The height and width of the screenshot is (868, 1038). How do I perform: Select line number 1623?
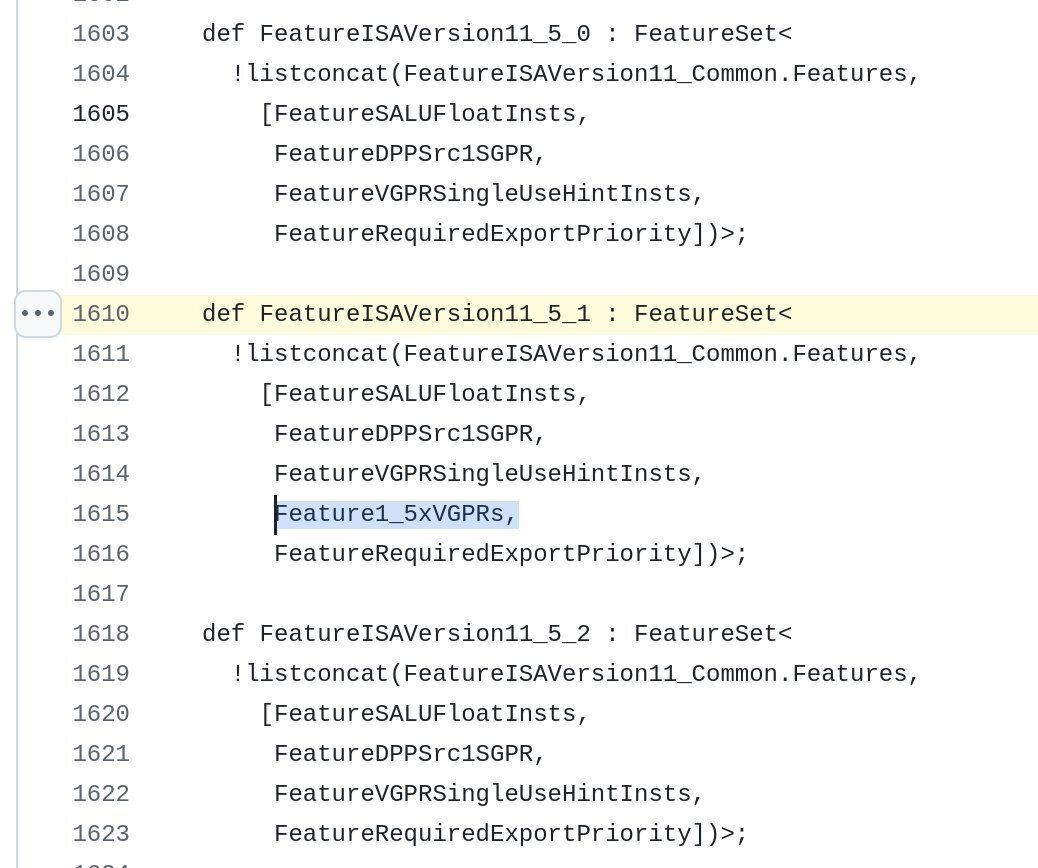tap(101, 834)
